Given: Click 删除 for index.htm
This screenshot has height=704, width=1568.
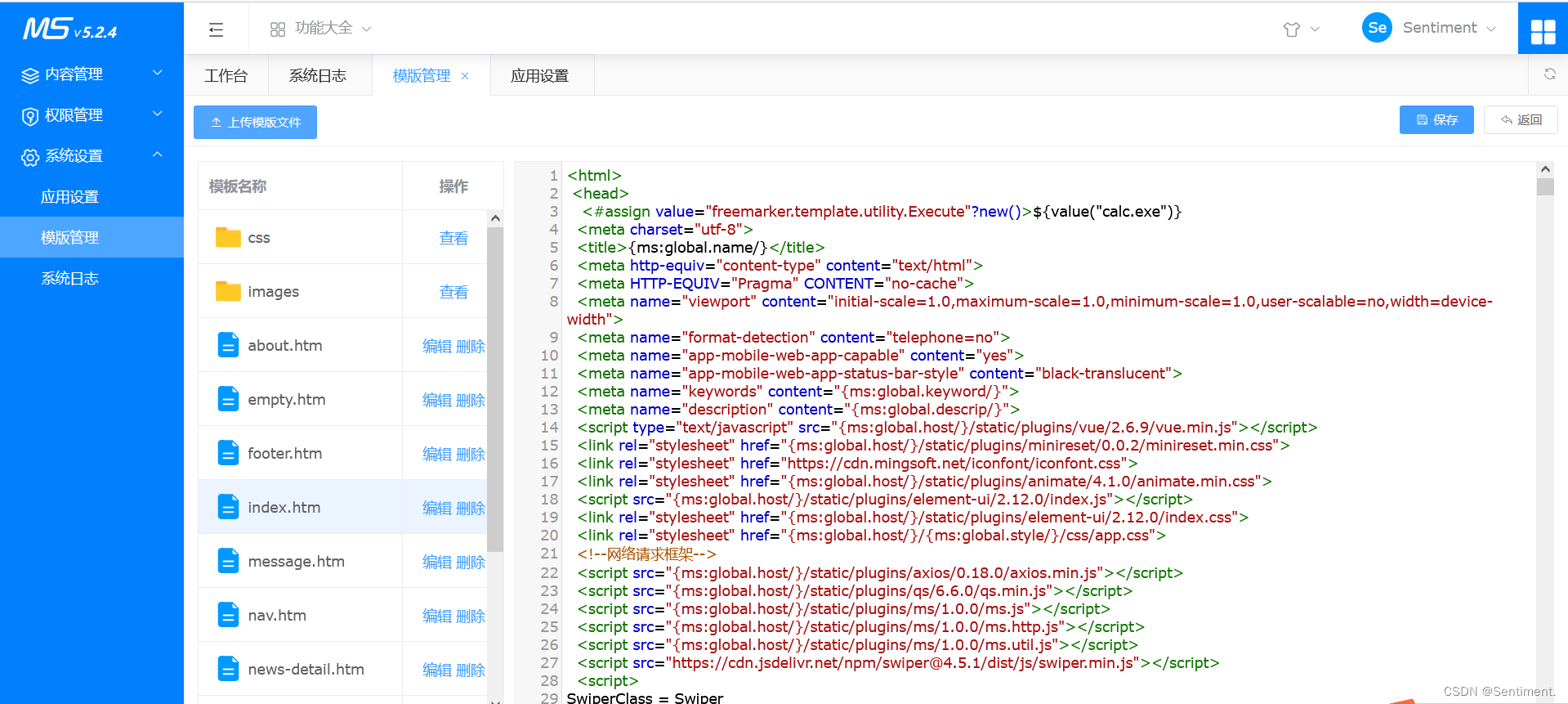Looking at the screenshot, I should 471,508.
